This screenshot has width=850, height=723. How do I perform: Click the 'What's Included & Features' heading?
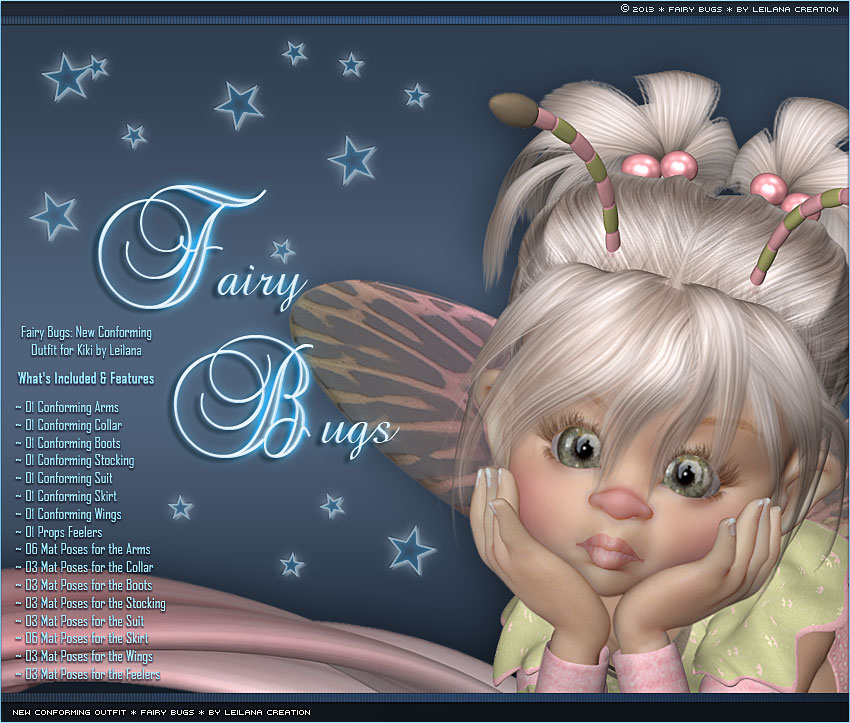86,378
